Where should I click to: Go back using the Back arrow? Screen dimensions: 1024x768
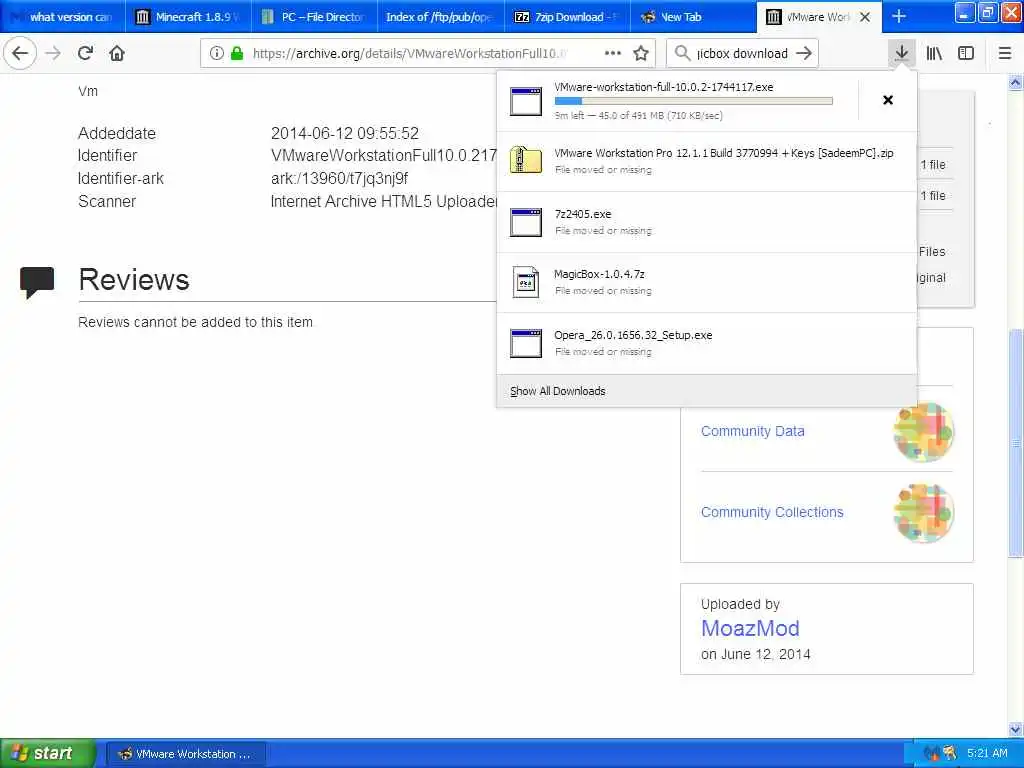20,53
